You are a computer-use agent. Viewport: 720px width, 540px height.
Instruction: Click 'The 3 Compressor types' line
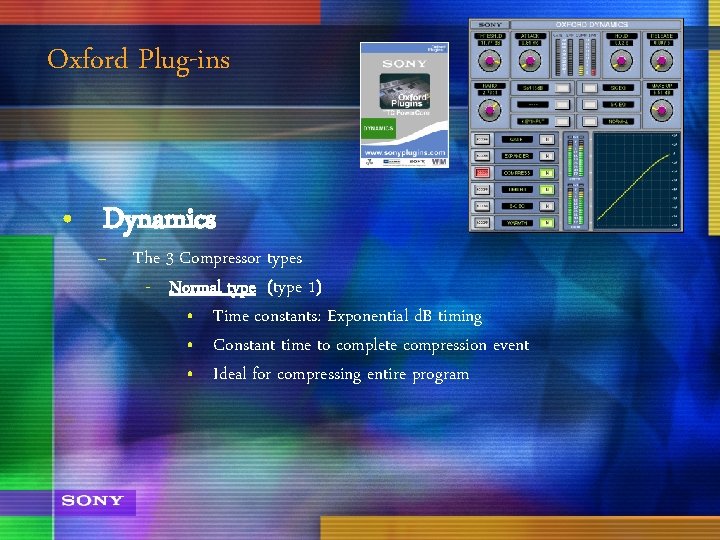(x=218, y=259)
